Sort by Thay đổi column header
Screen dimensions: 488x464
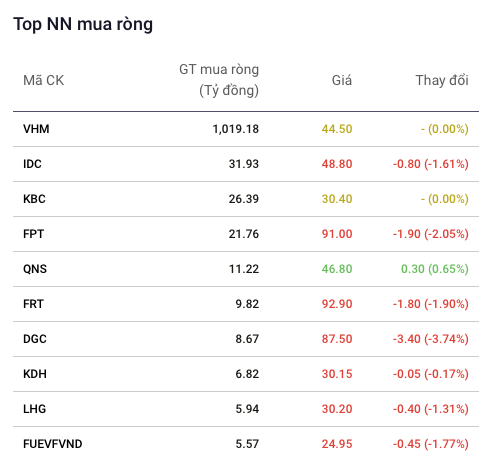442,80
